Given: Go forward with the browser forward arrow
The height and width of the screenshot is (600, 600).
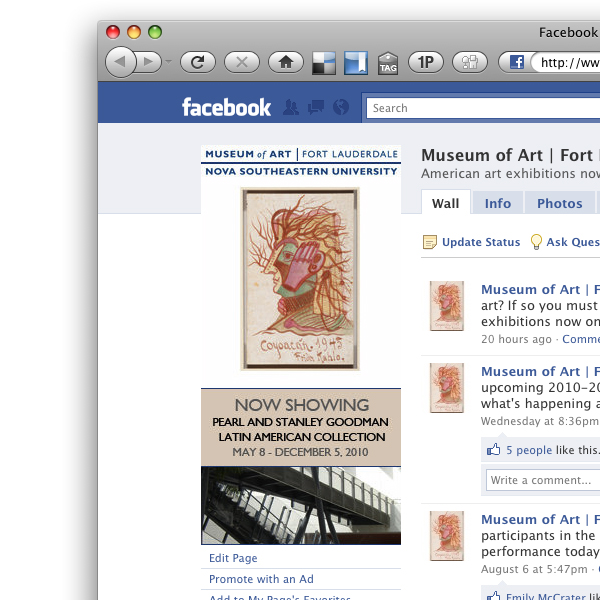Looking at the screenshot, I should 149,62.
